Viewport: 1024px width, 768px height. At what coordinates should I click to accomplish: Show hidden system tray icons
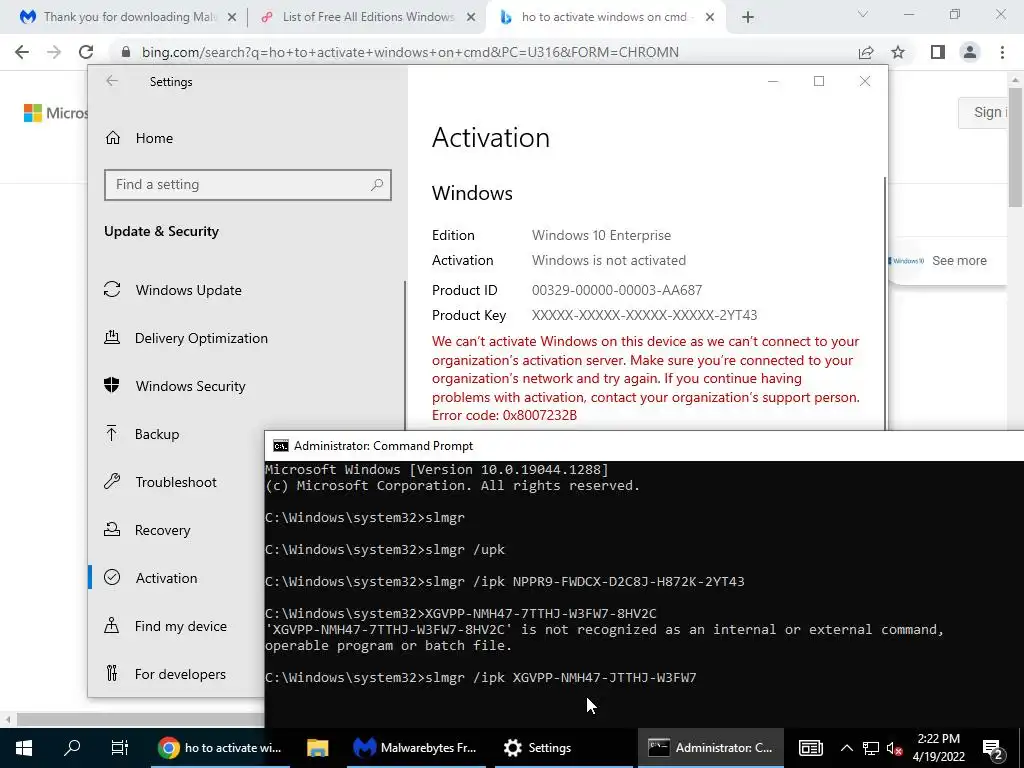[846, 748]
